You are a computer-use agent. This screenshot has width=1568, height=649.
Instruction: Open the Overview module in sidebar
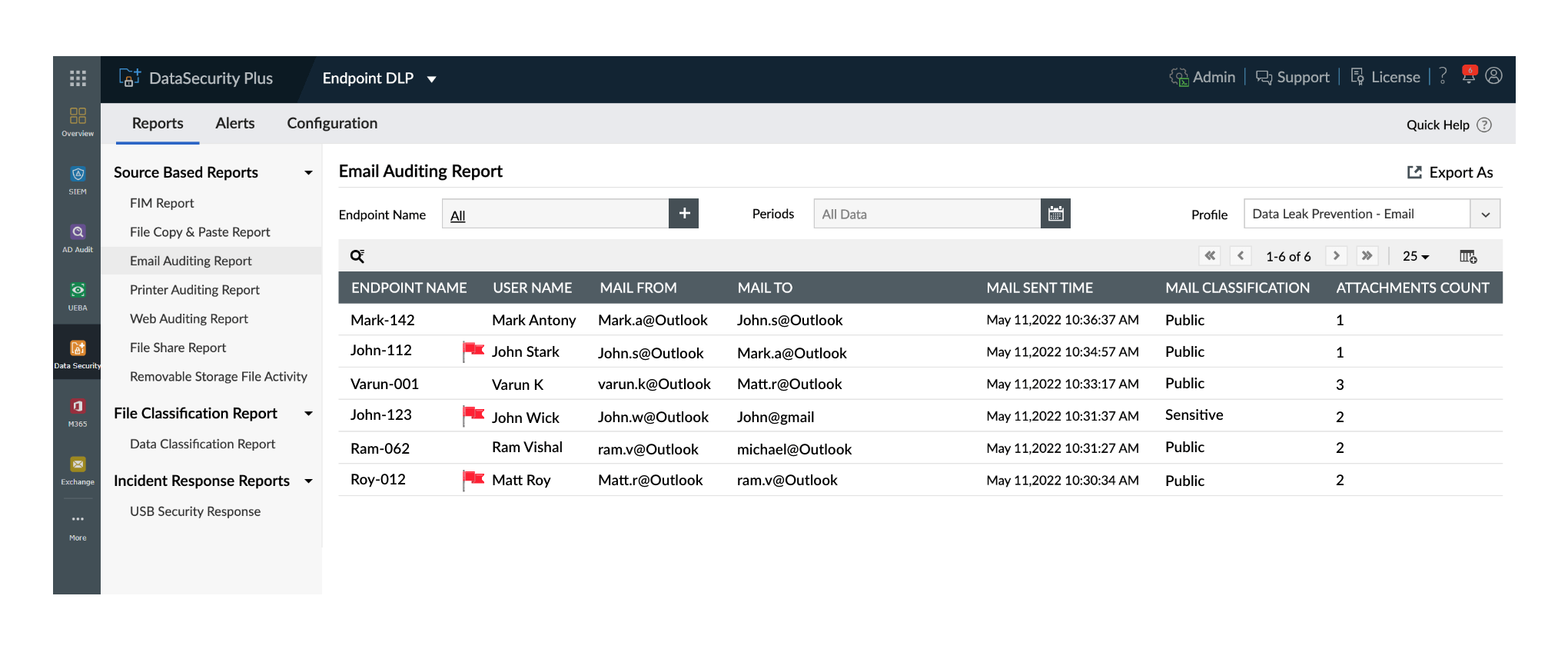pyautogui.click(x=78, y=122)
